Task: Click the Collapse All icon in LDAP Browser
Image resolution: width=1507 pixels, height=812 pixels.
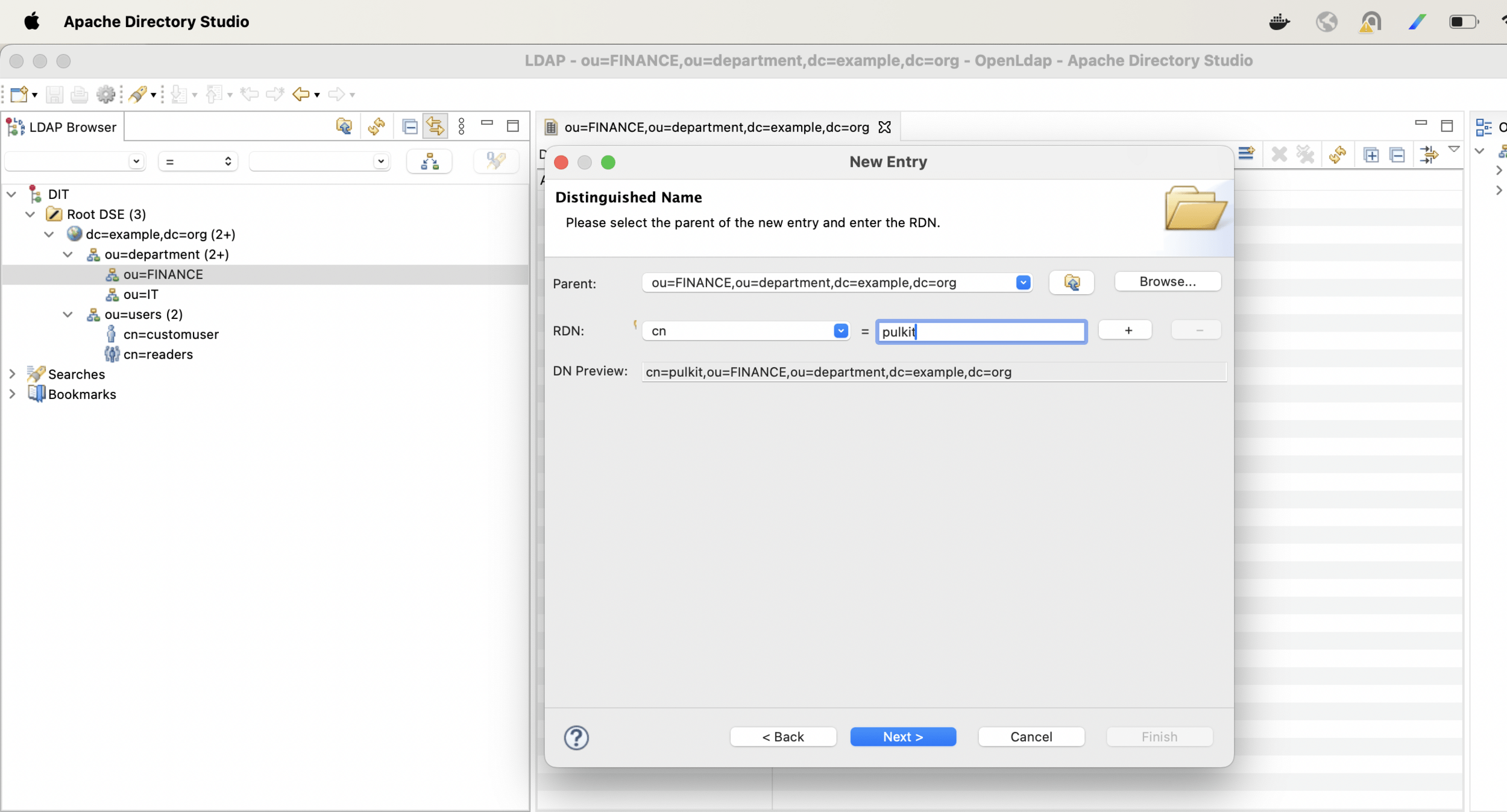Action: (x=410, y=126)
